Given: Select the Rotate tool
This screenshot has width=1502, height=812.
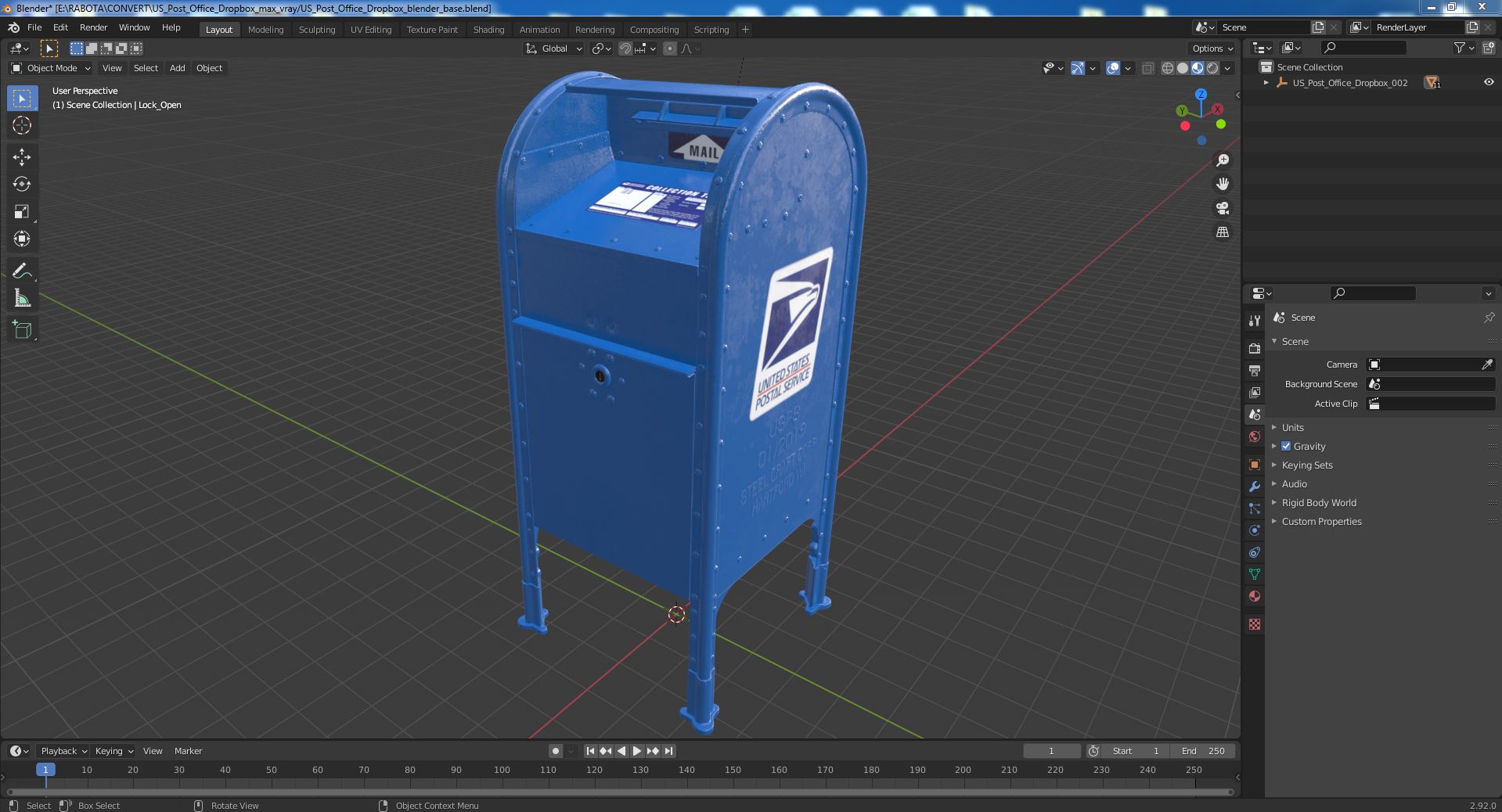Looking at the screenshot, I should click(22, 185).
